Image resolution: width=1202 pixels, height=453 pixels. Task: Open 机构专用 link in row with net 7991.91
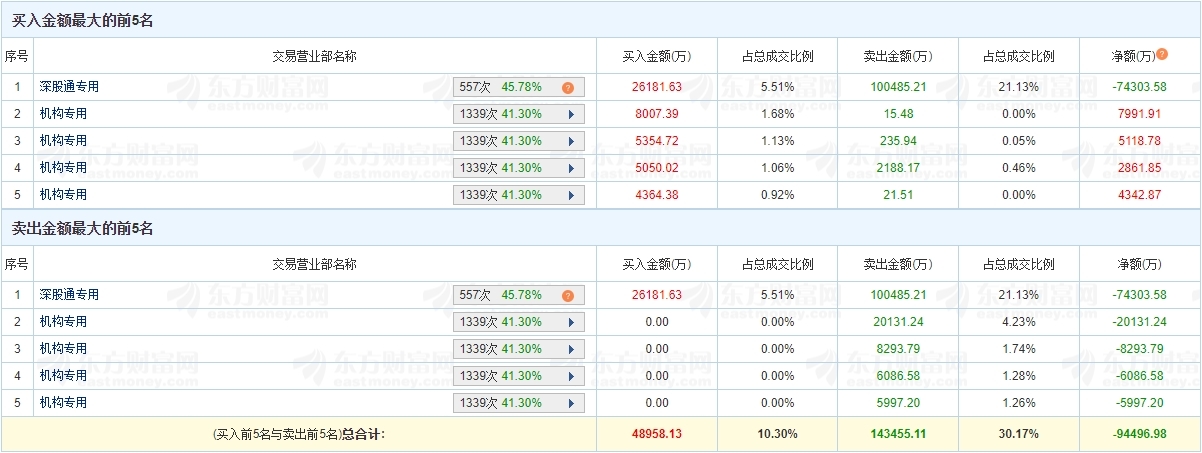click(x=63, y=114)
